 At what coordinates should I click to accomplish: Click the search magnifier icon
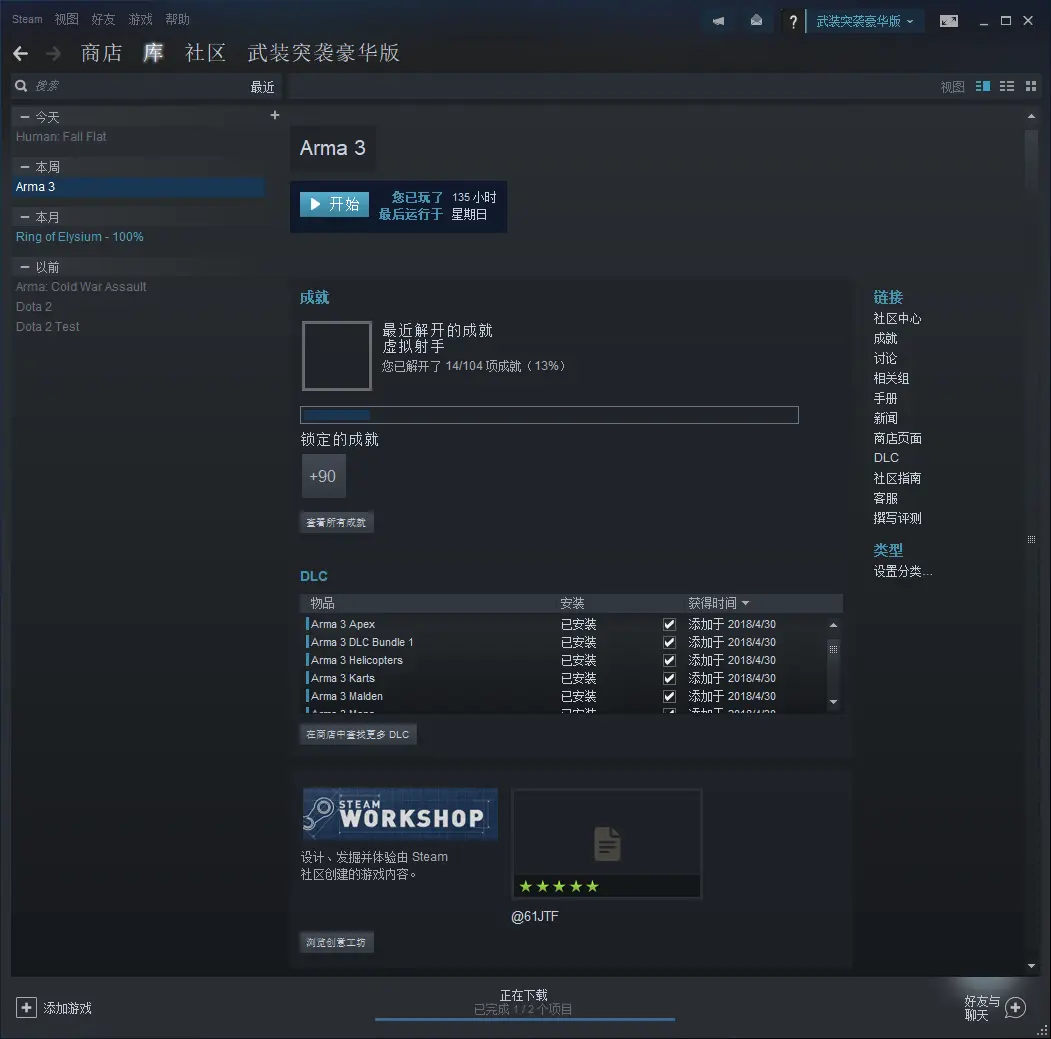coord(21,86)
